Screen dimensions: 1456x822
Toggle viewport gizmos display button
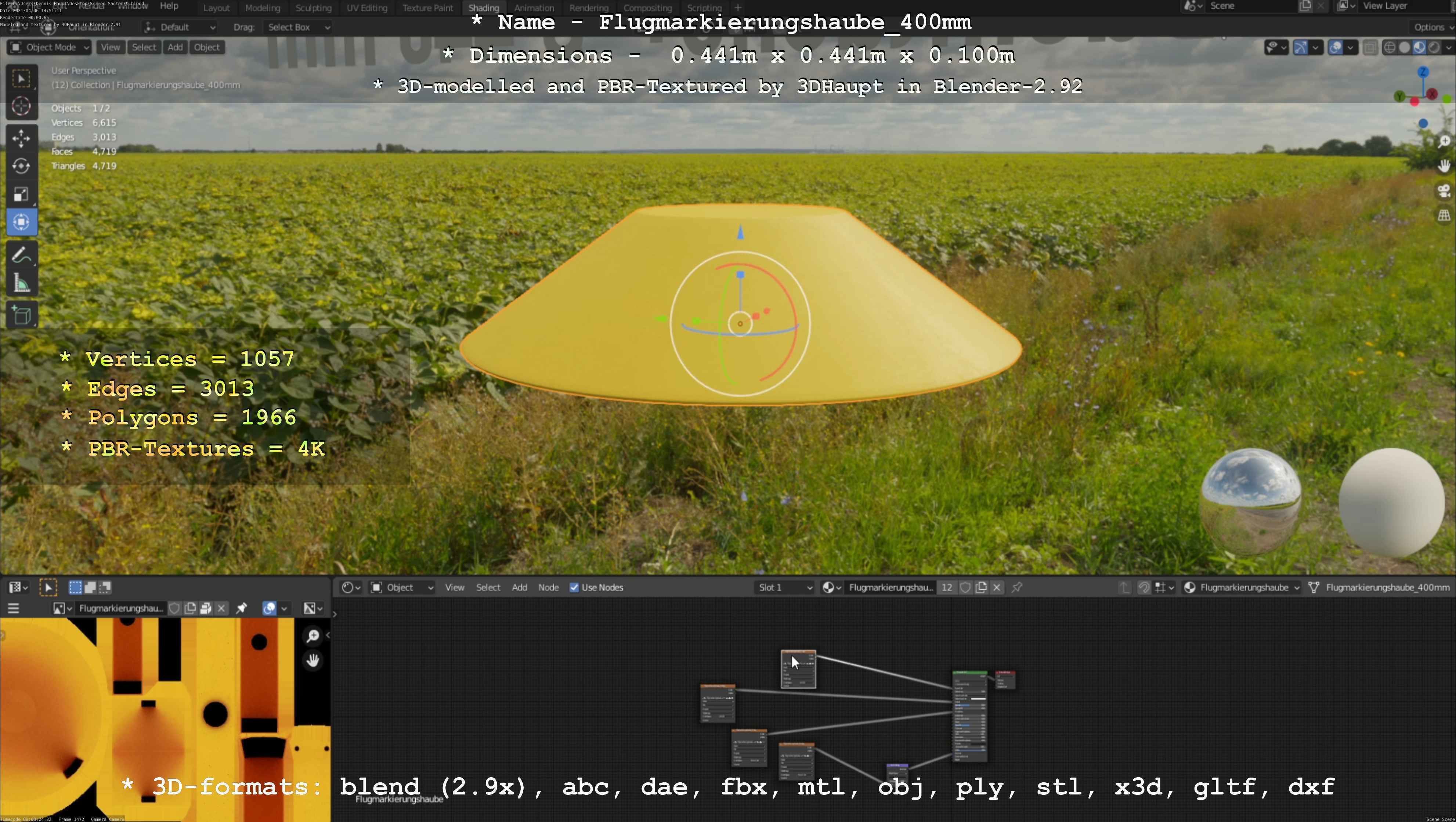(1301, 47)
